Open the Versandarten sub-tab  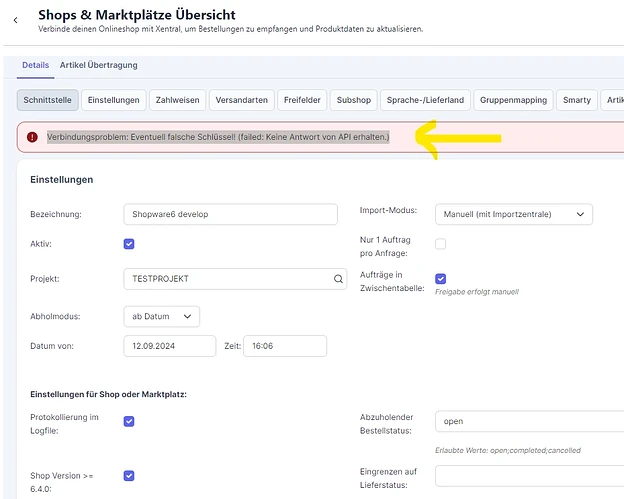coord(242,100)
